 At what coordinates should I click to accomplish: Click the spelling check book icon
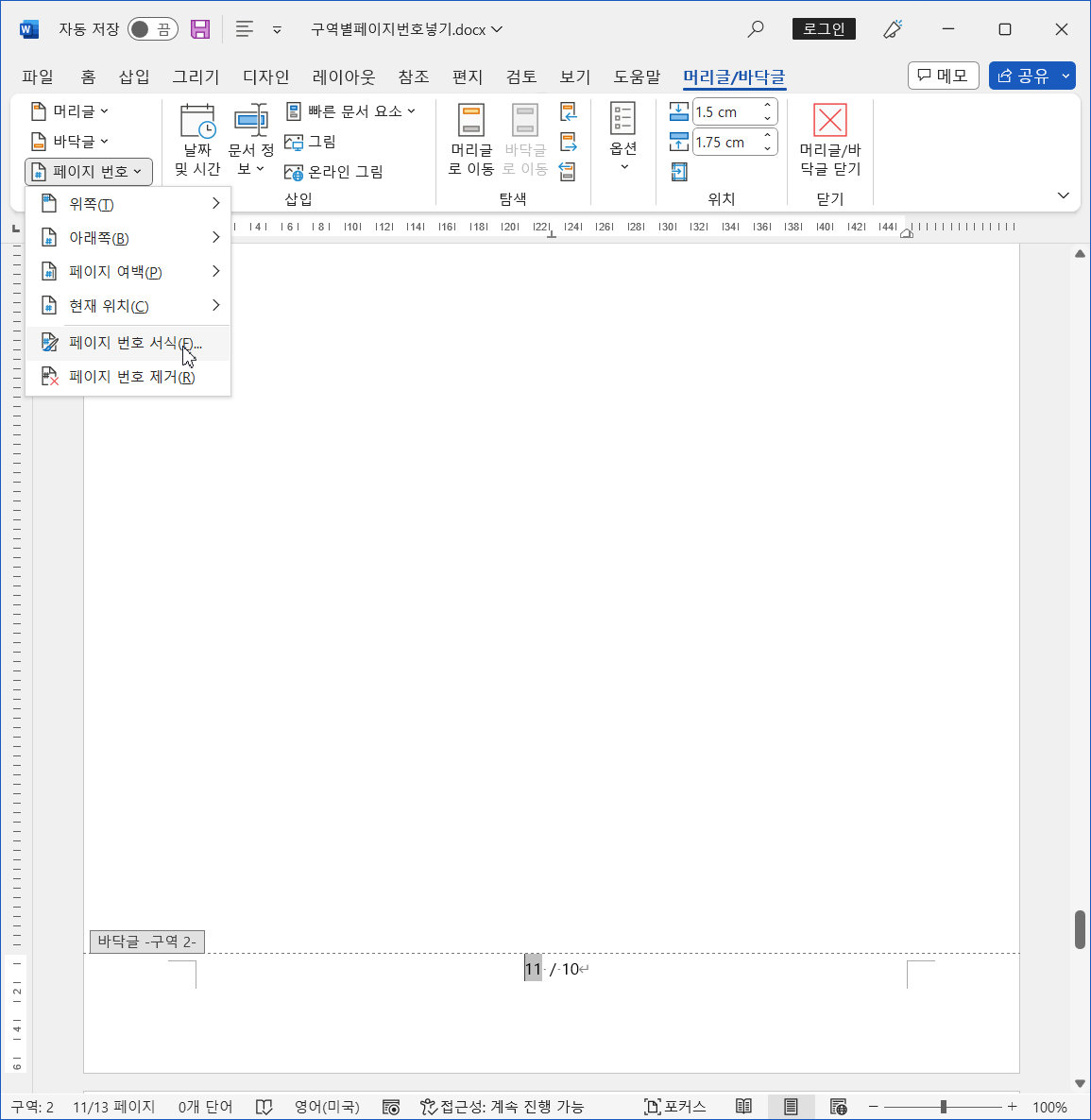pos(264,1107)
